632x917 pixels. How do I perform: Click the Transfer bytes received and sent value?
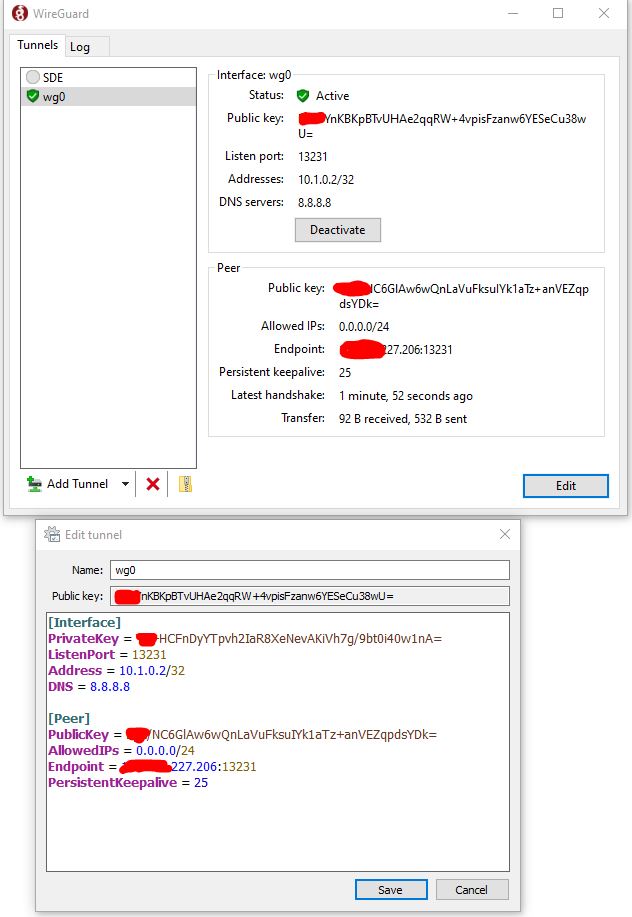(x=403, y=419)
